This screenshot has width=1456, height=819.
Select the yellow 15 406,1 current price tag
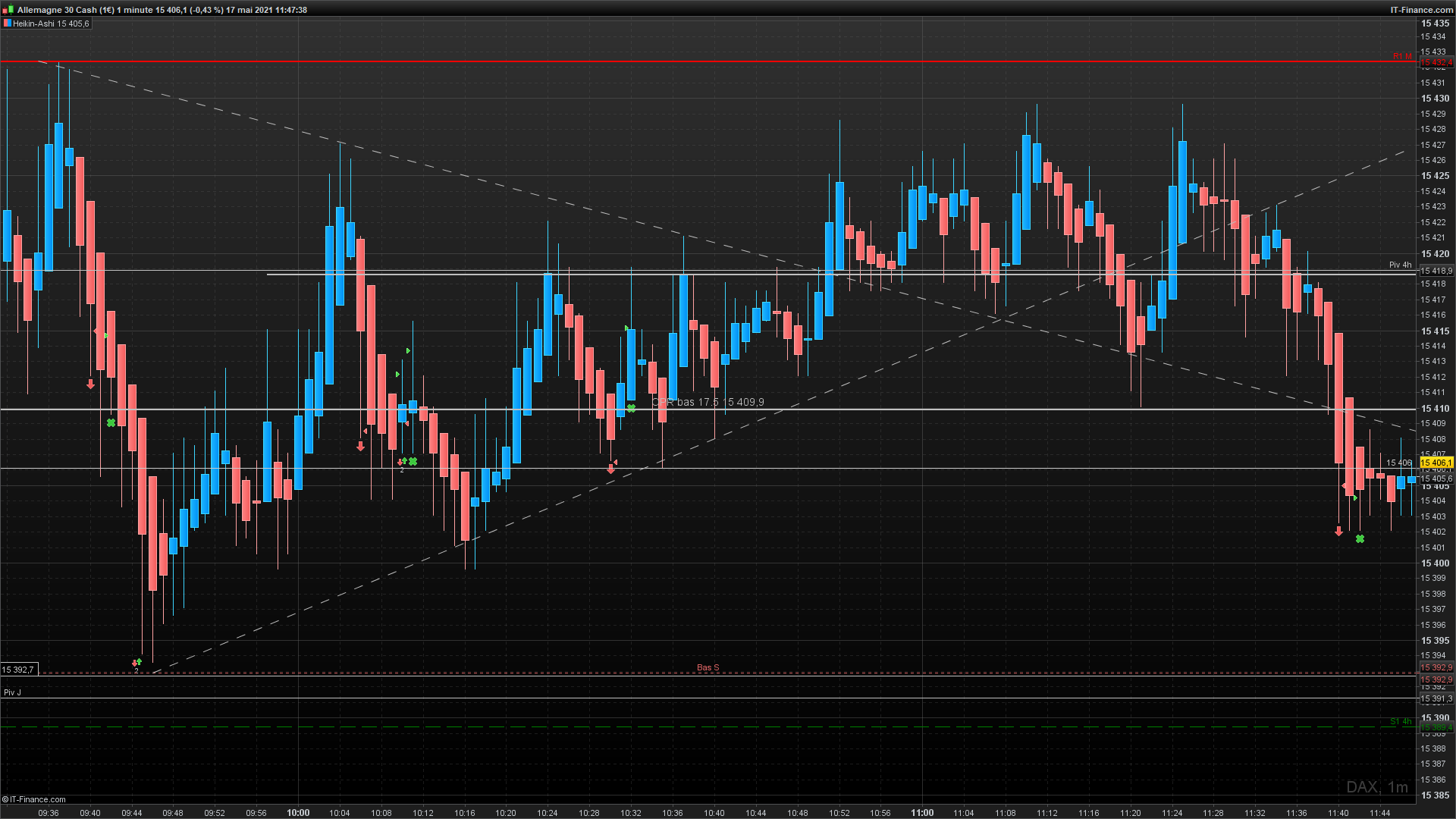click(1436, 463)
